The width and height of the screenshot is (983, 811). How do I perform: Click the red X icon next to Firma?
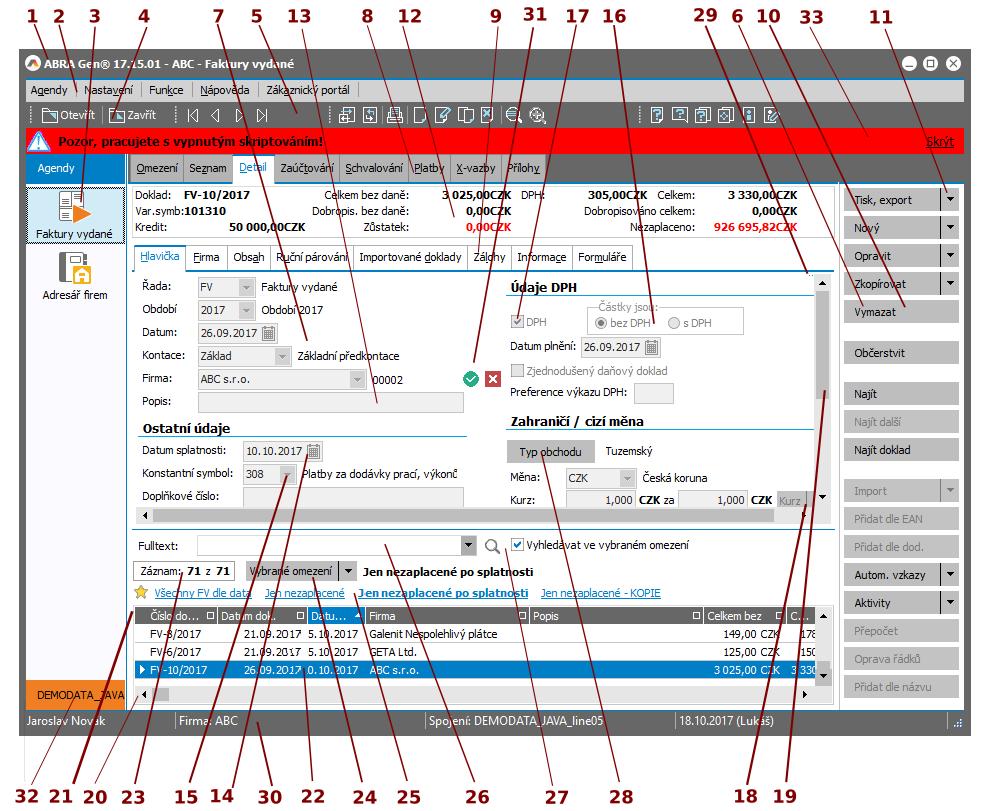[x=493, y=379]
